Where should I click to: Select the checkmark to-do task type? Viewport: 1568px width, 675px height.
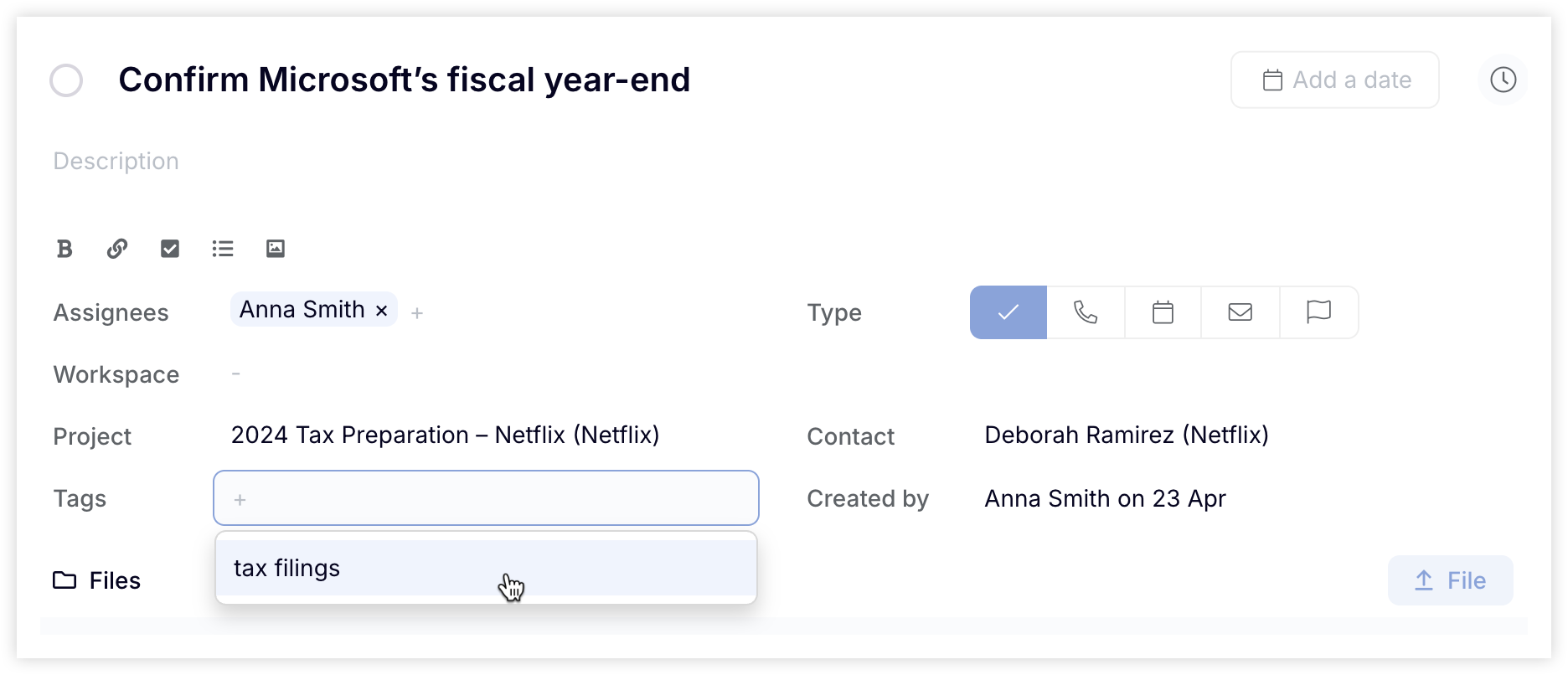click(1008, 312)
